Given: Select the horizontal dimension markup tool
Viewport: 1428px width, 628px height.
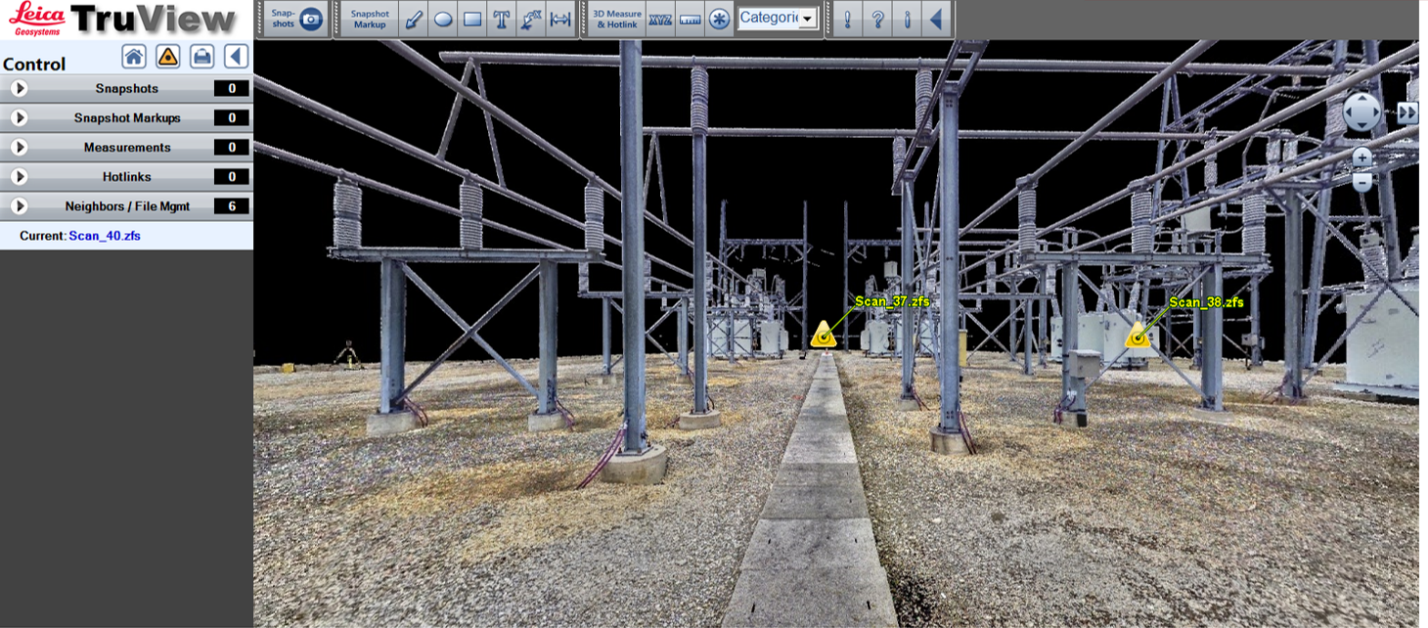Looking at the screenshot, I should [x=560, y=19].
